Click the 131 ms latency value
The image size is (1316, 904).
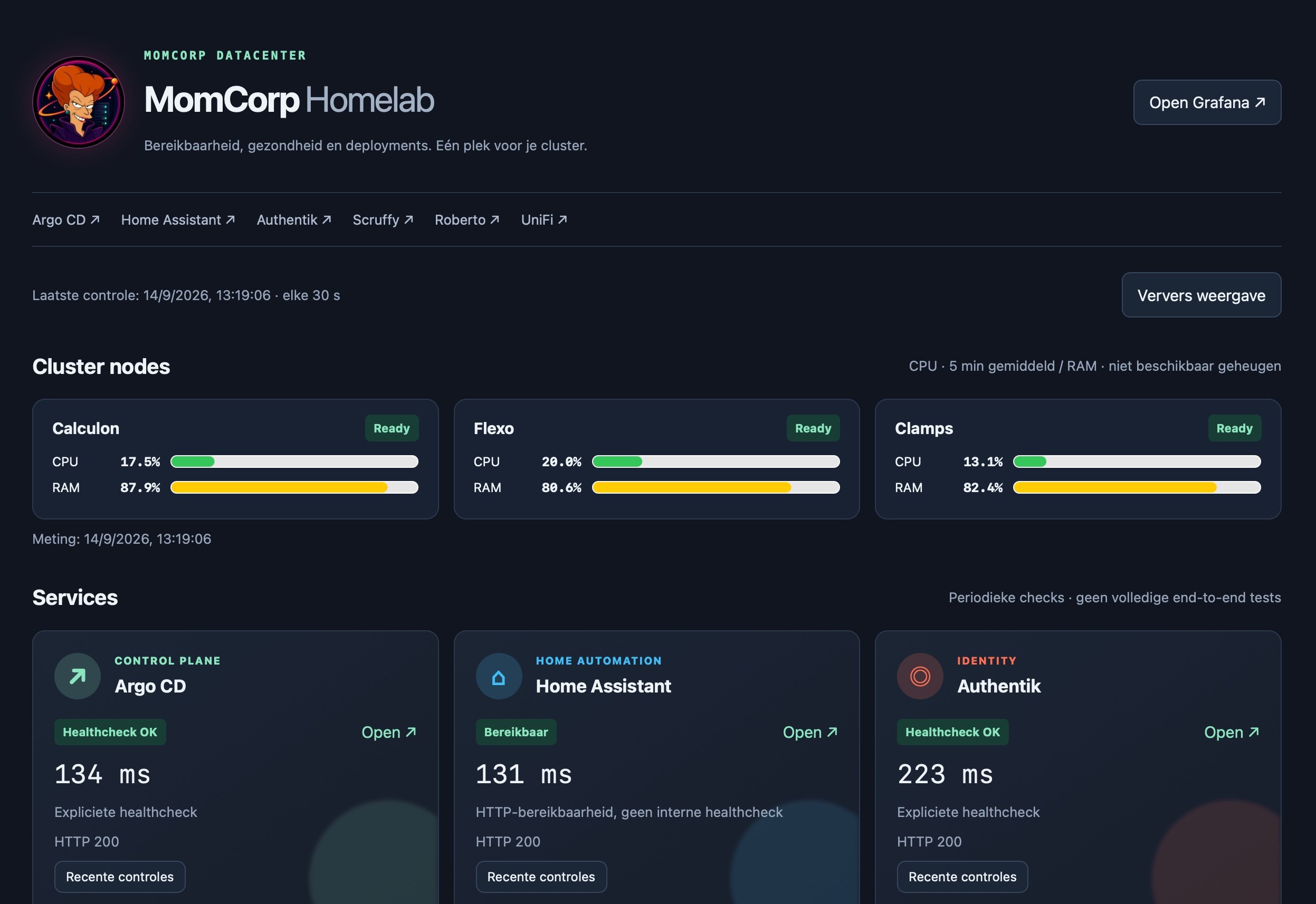point(524,774)
